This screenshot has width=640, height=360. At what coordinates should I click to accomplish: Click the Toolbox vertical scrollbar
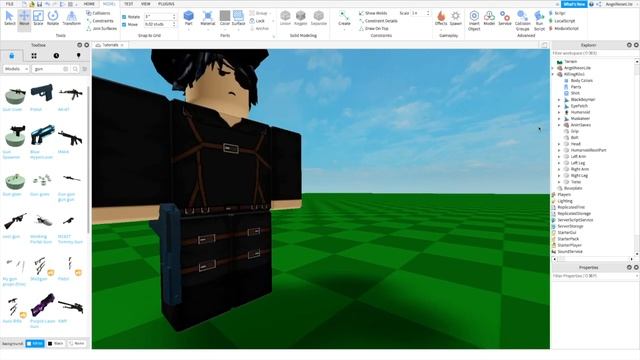[89, 159]
